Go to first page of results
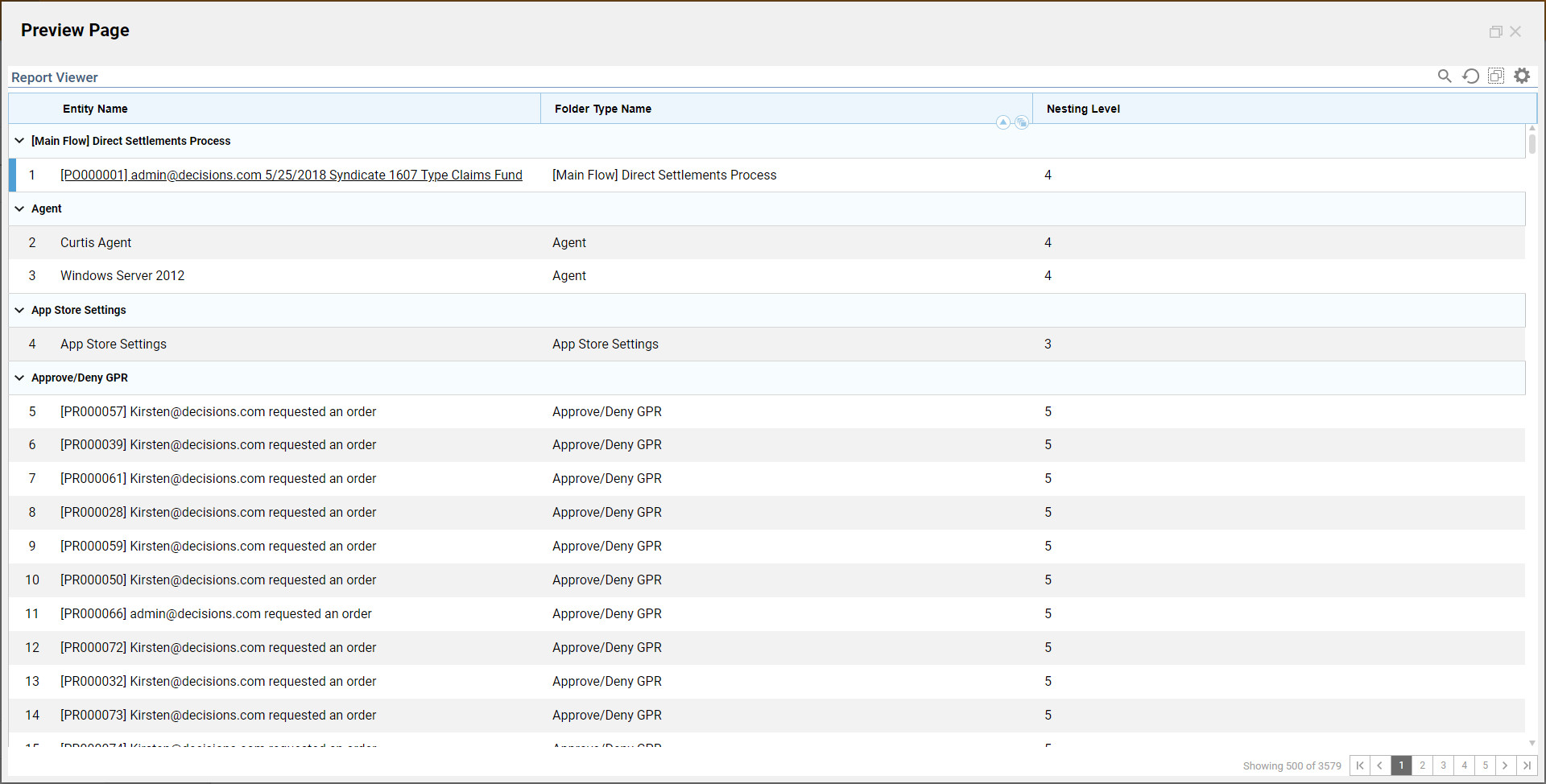The height and width of the screenshot is (784, 1546). pyautogui.click(x=1360, y=765)
